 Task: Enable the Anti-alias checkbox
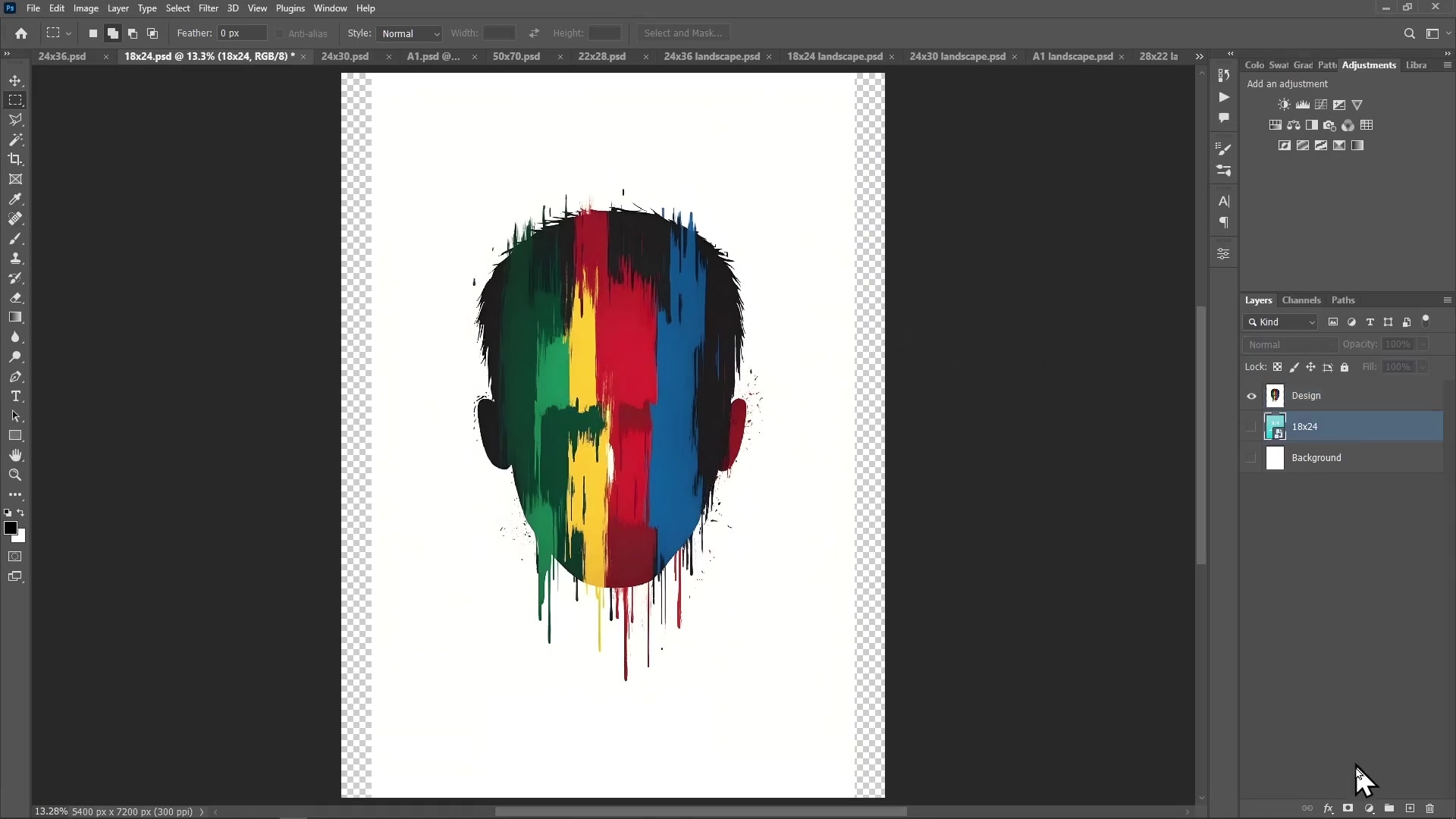click(279, 34)
